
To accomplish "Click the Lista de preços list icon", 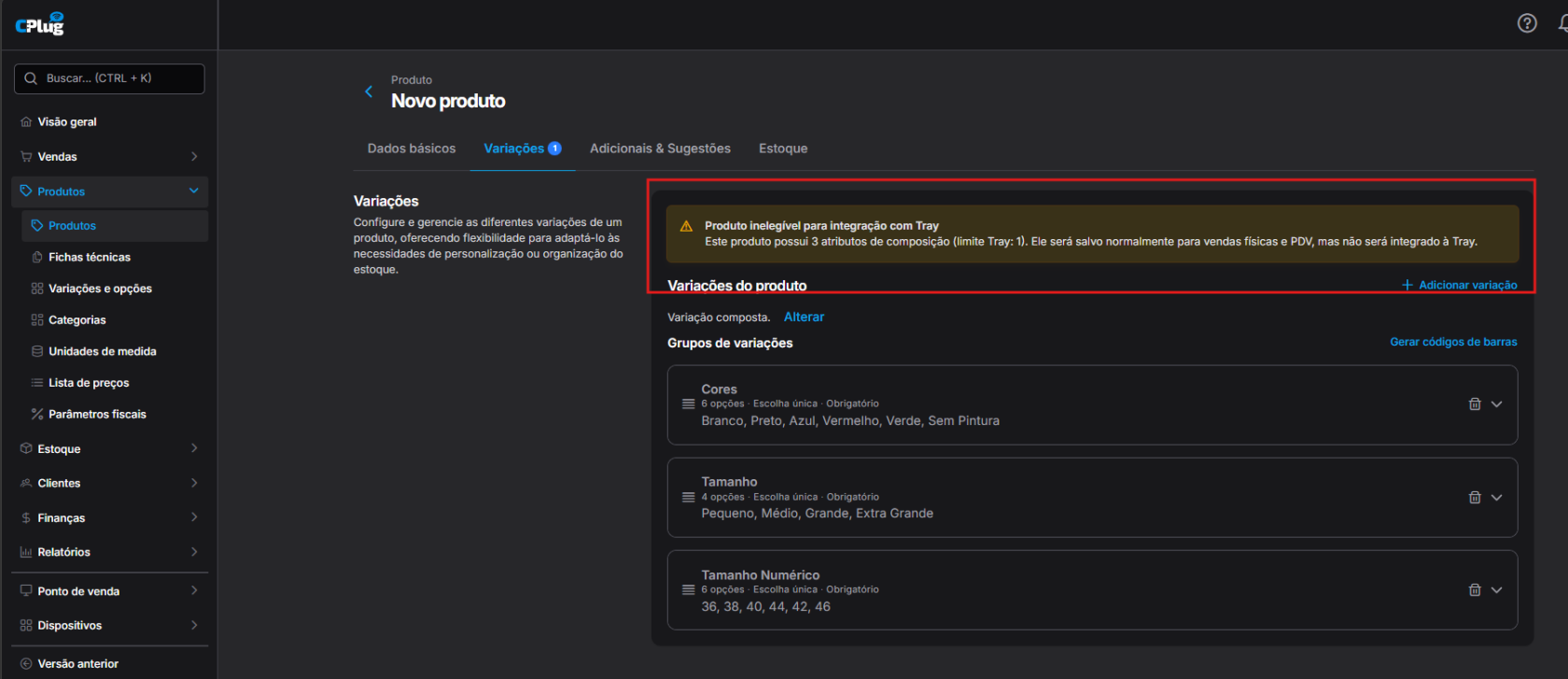I will click(37, 383).
